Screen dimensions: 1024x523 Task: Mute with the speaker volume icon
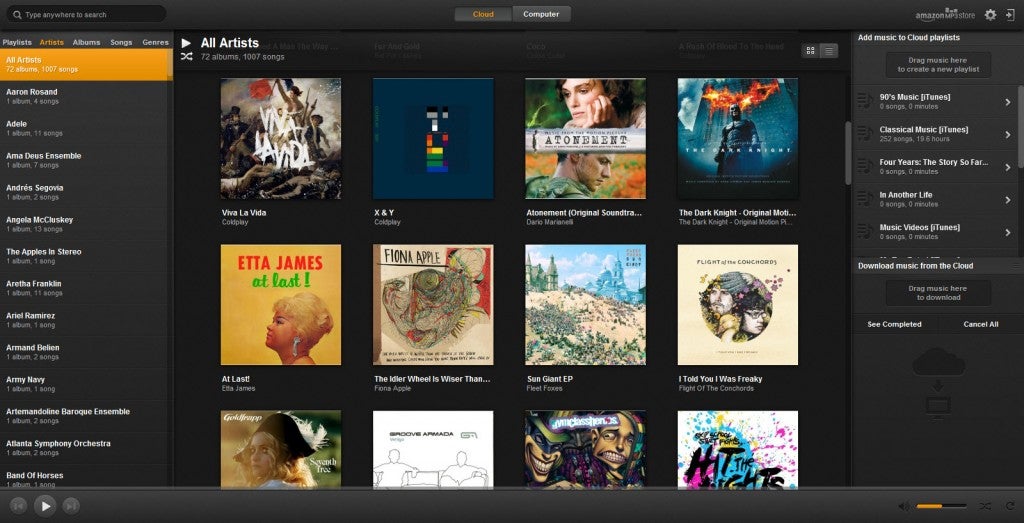coord(904,506)
